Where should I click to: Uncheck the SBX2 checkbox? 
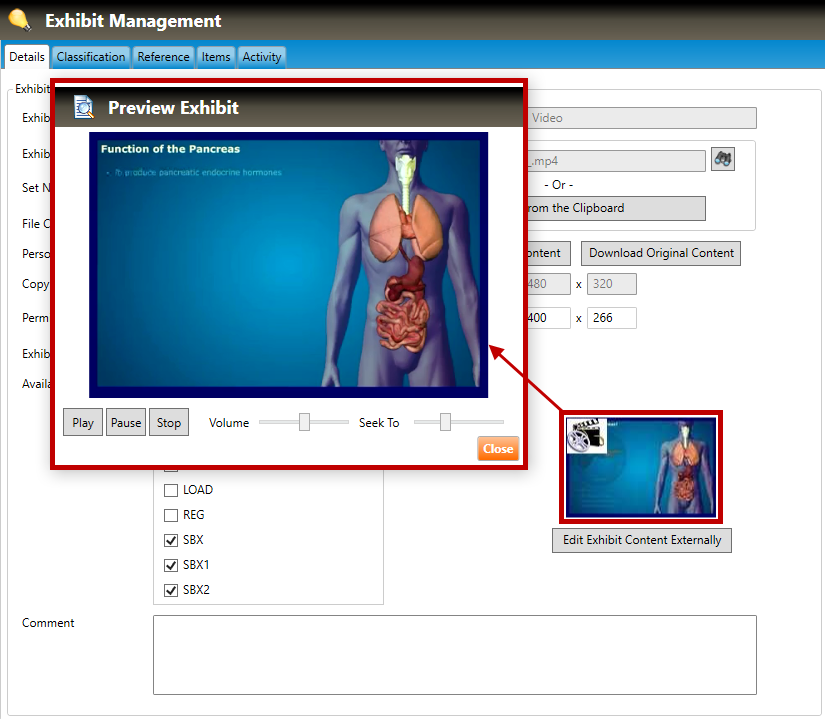pos(171,590)
